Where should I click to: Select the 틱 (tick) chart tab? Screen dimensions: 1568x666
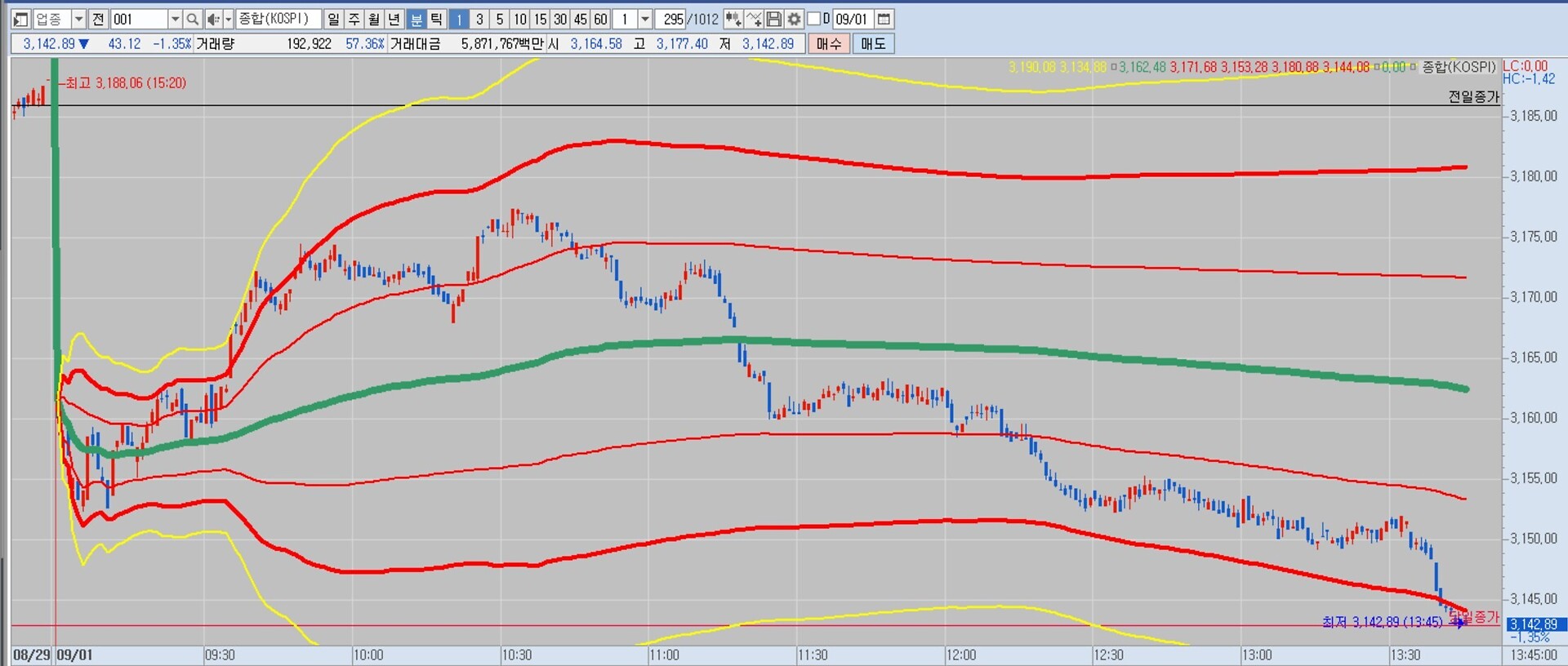437,19
